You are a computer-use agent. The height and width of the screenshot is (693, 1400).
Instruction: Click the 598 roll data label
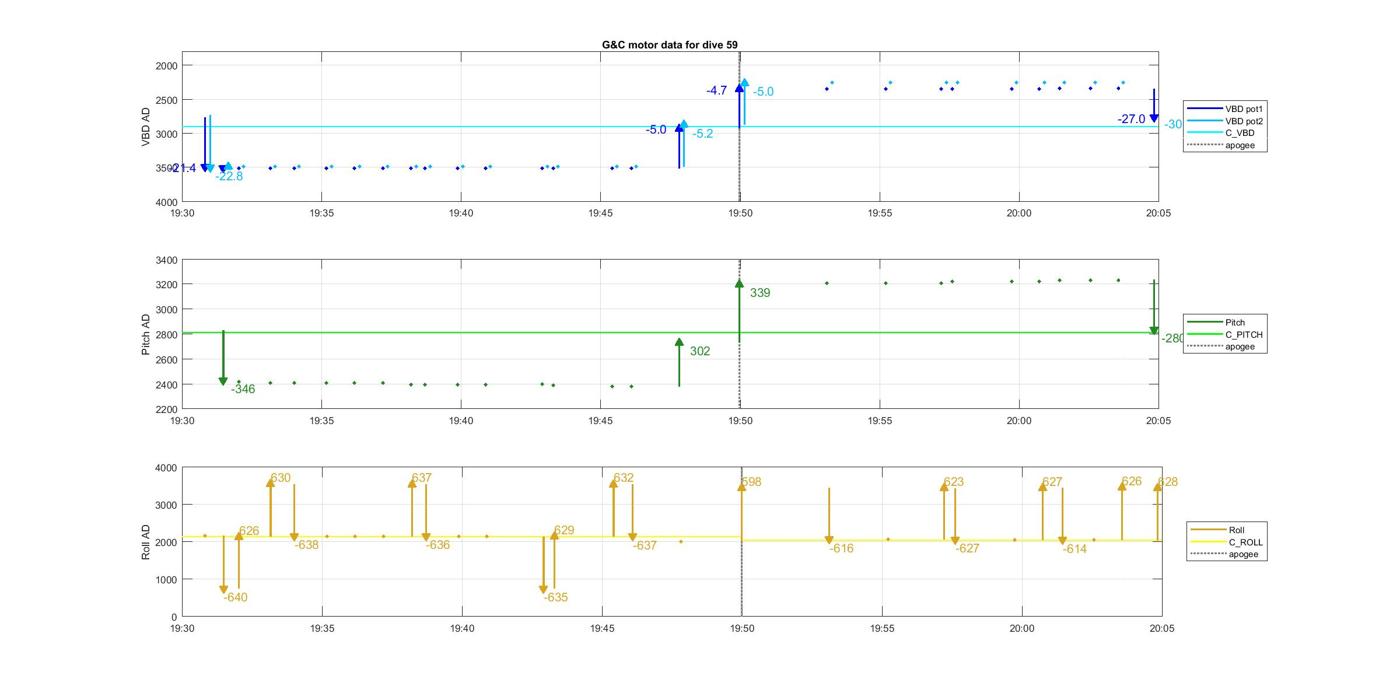[x=752, y=482]
